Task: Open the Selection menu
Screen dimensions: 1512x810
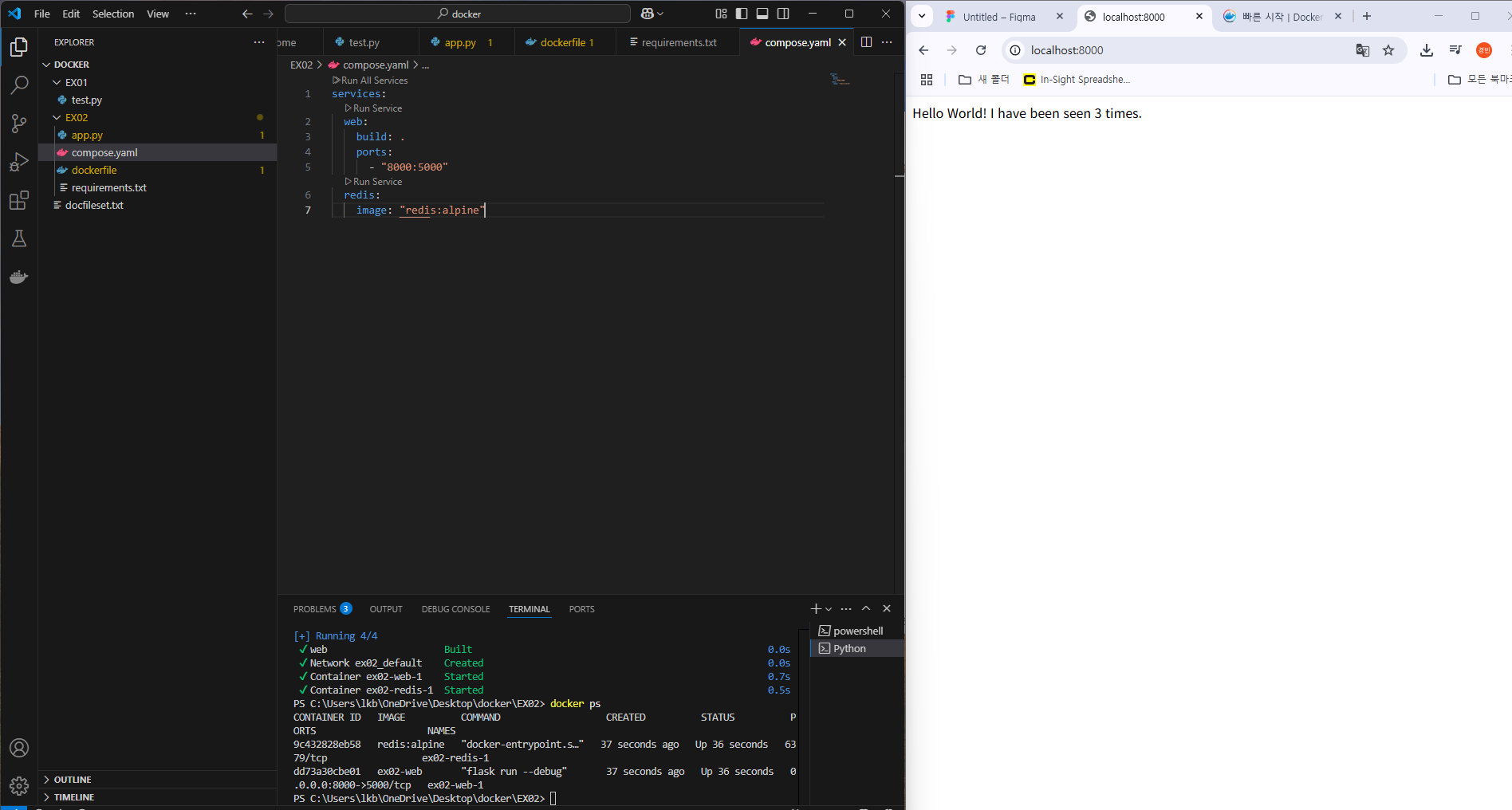Action: pyautogui.click(x=113, y=14)
